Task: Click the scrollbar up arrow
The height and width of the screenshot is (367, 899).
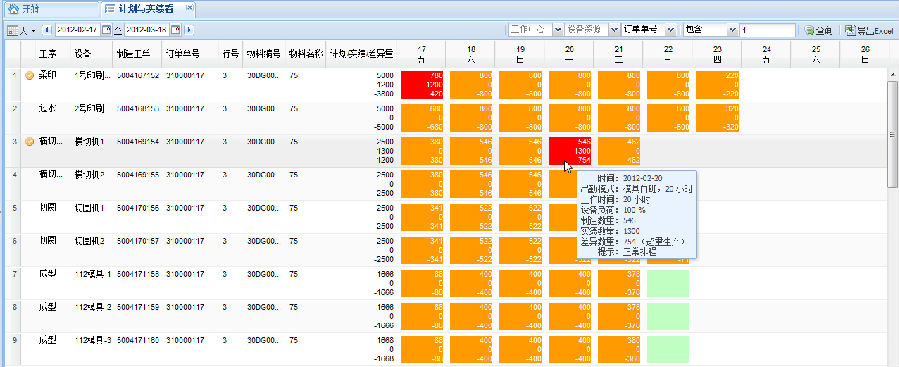Action: [892, 75]
